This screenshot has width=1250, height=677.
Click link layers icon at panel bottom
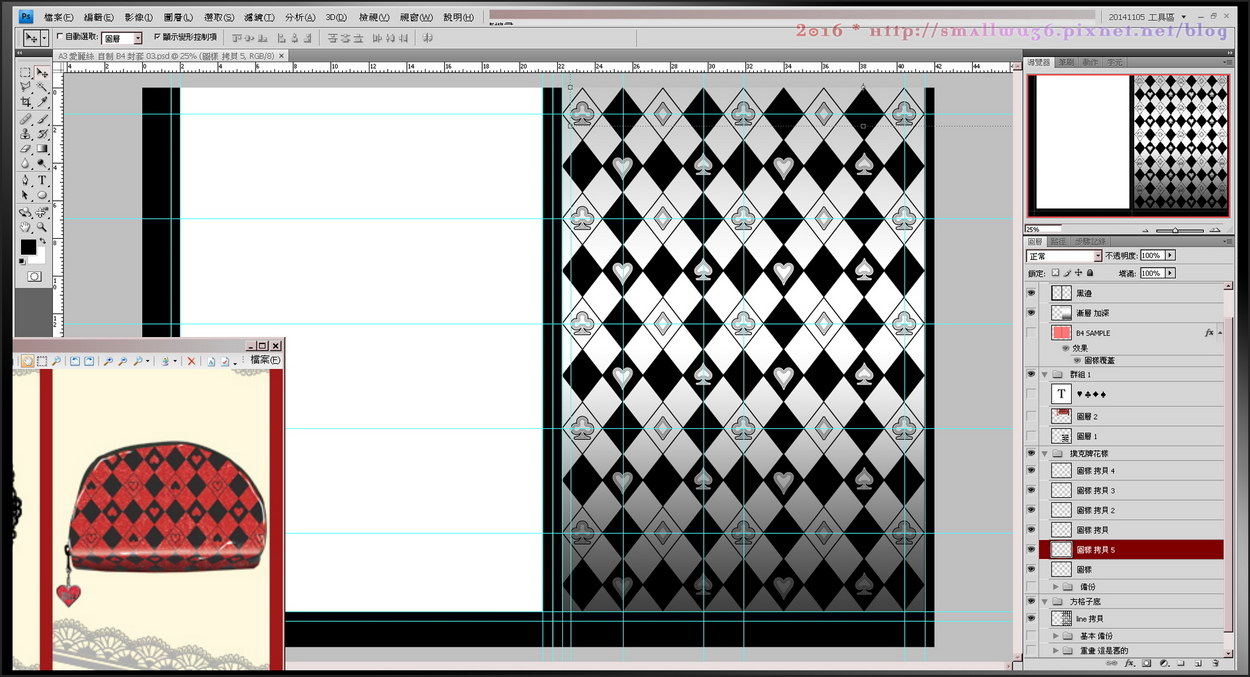(x=1111, y=663)
